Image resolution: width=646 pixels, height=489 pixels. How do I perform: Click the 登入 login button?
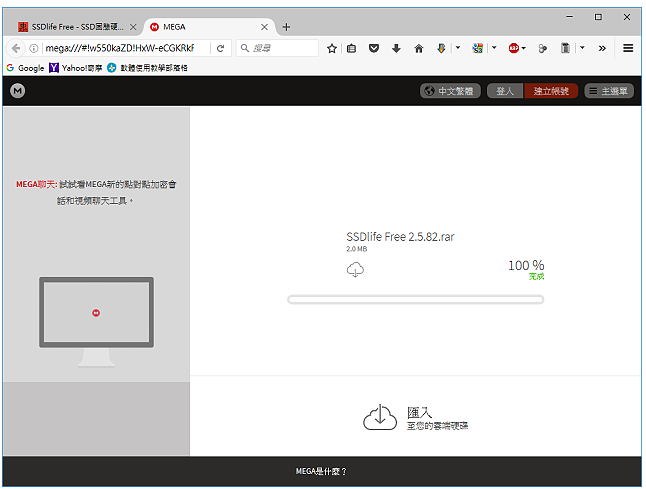pos(505,91)
